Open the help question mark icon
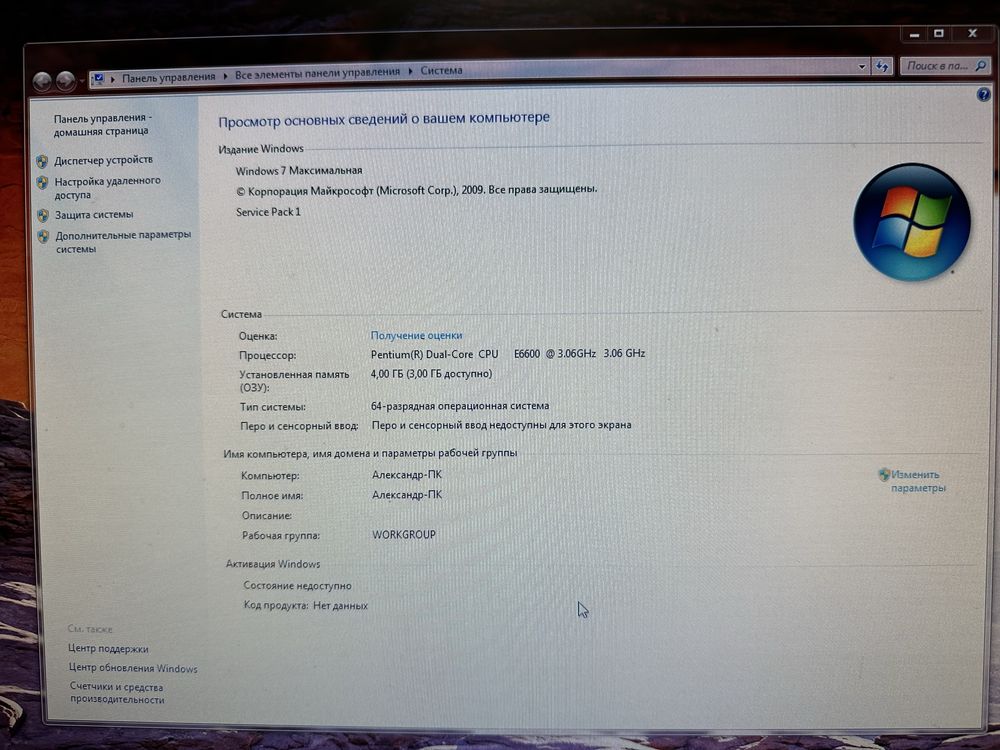The image size is (1000, 750). [983, 95]
